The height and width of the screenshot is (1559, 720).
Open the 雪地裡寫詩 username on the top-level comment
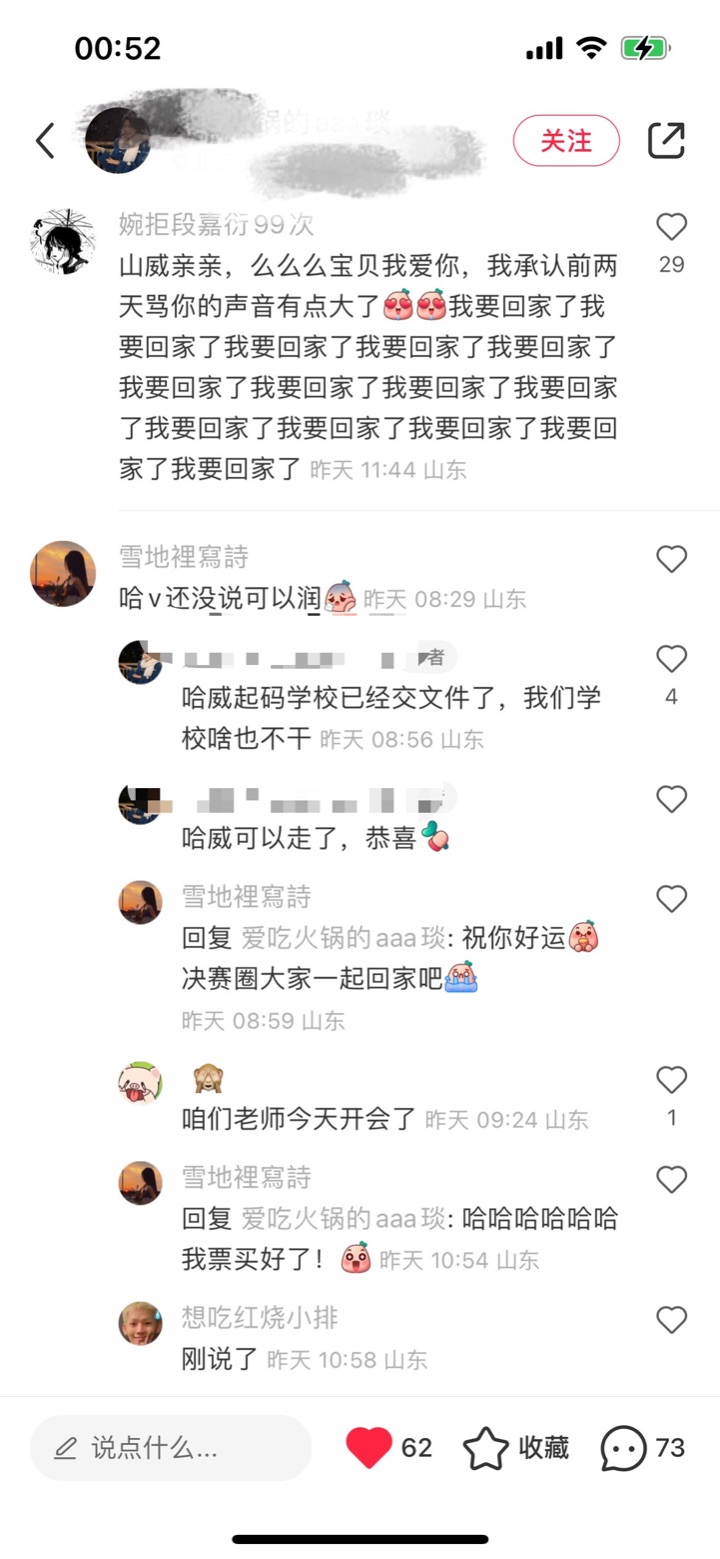183,557
